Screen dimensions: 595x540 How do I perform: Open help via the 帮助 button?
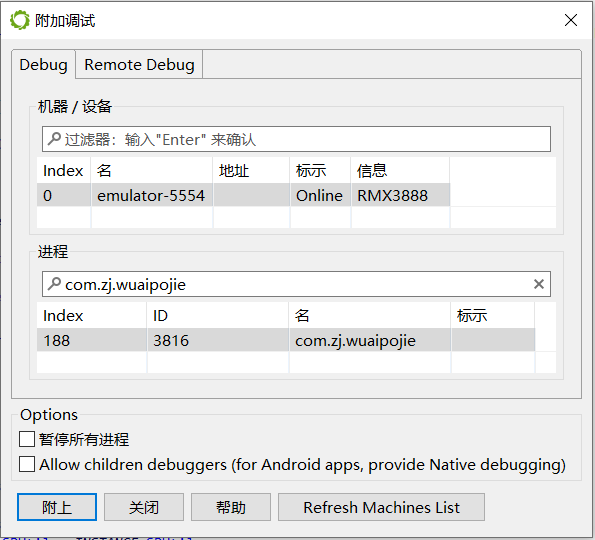[x=231, y=507]
